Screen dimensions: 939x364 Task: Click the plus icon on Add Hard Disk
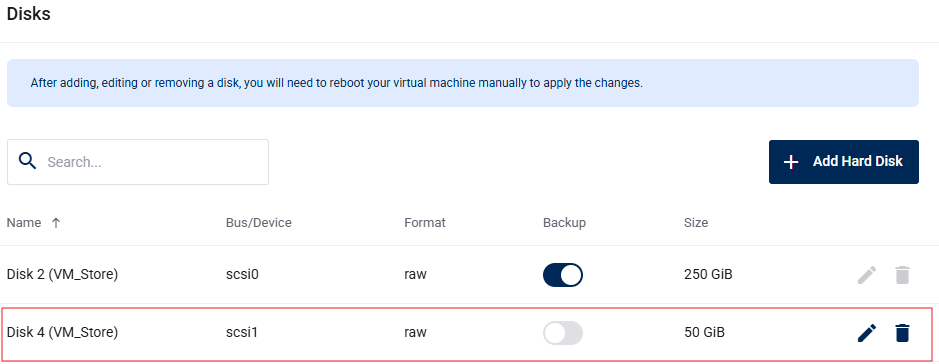pyautogui.click(x=791, y=162)
